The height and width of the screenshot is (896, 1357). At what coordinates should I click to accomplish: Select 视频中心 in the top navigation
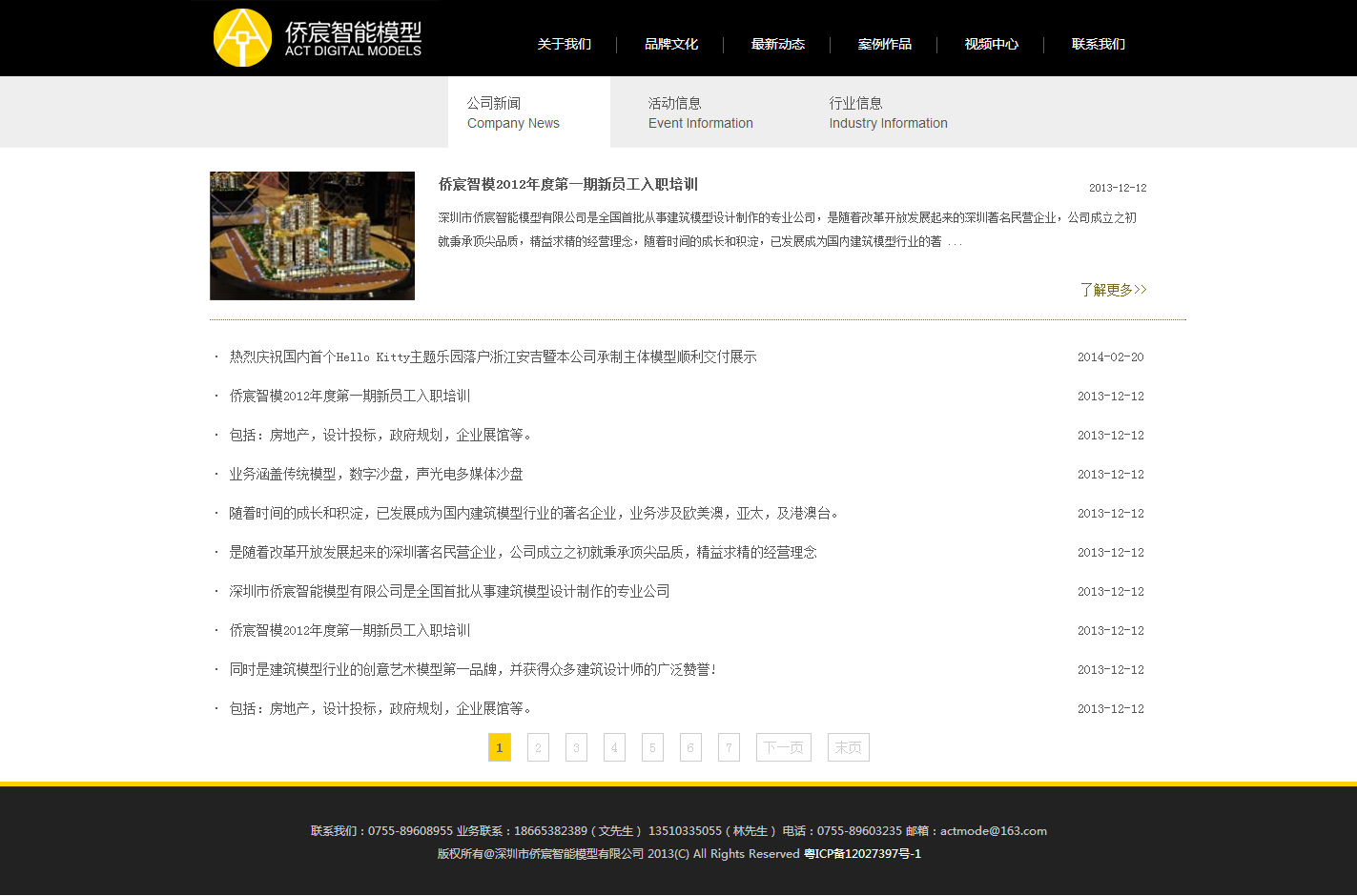pyautogui.click(x=991, y=44)
